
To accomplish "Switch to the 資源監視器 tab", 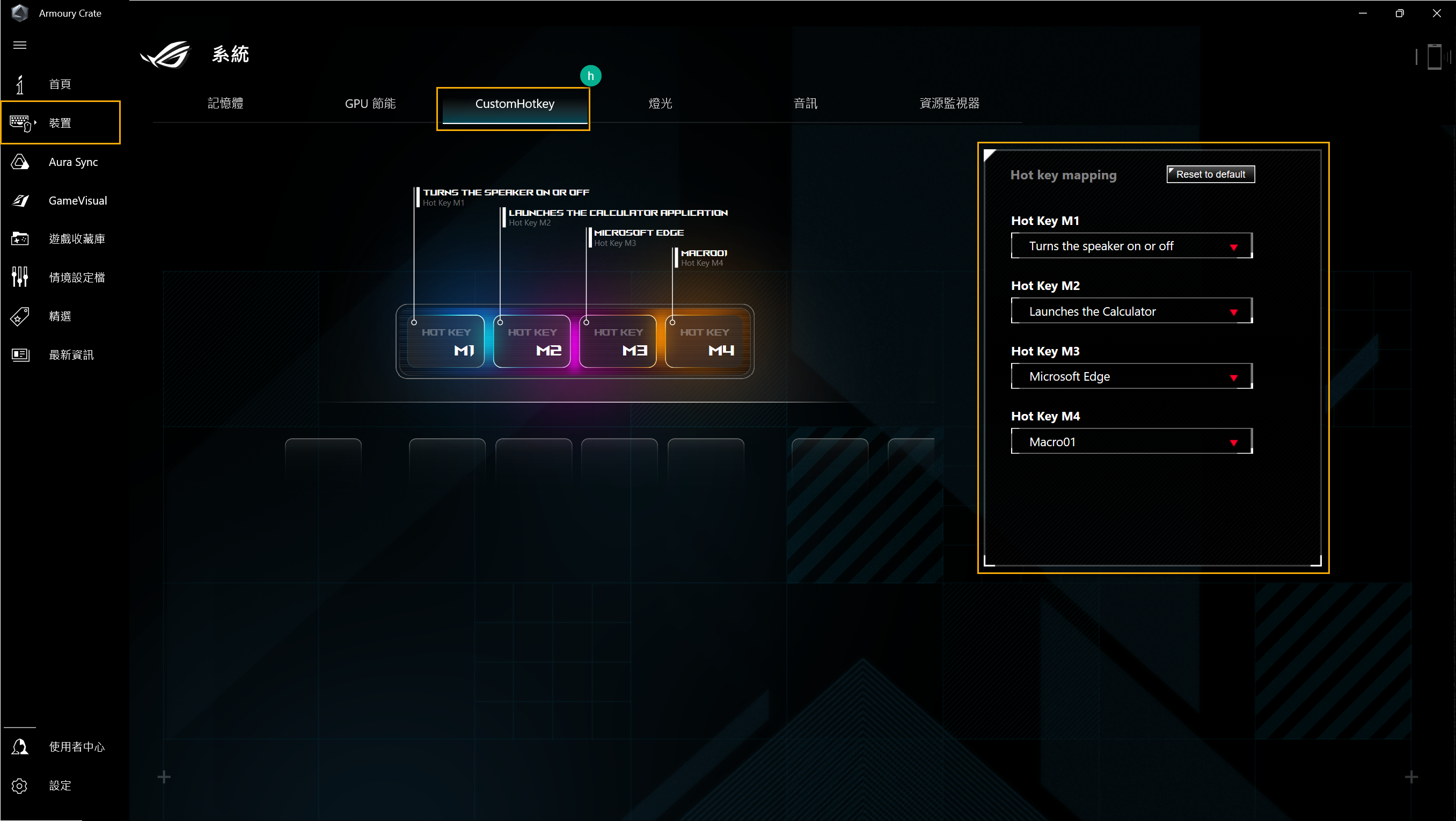I will pyautogui.click(x=949, y=104).
